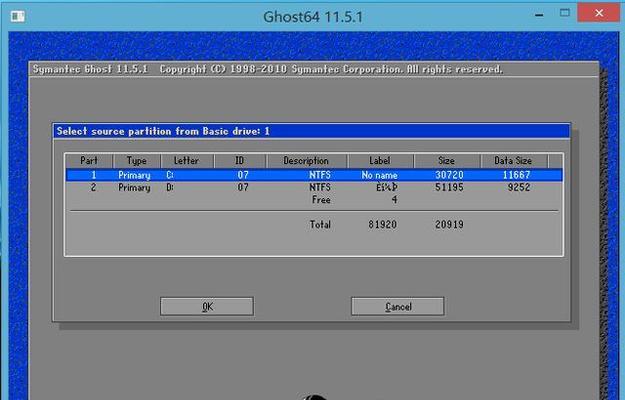Close the Ghost64 window

coord(599,13)
